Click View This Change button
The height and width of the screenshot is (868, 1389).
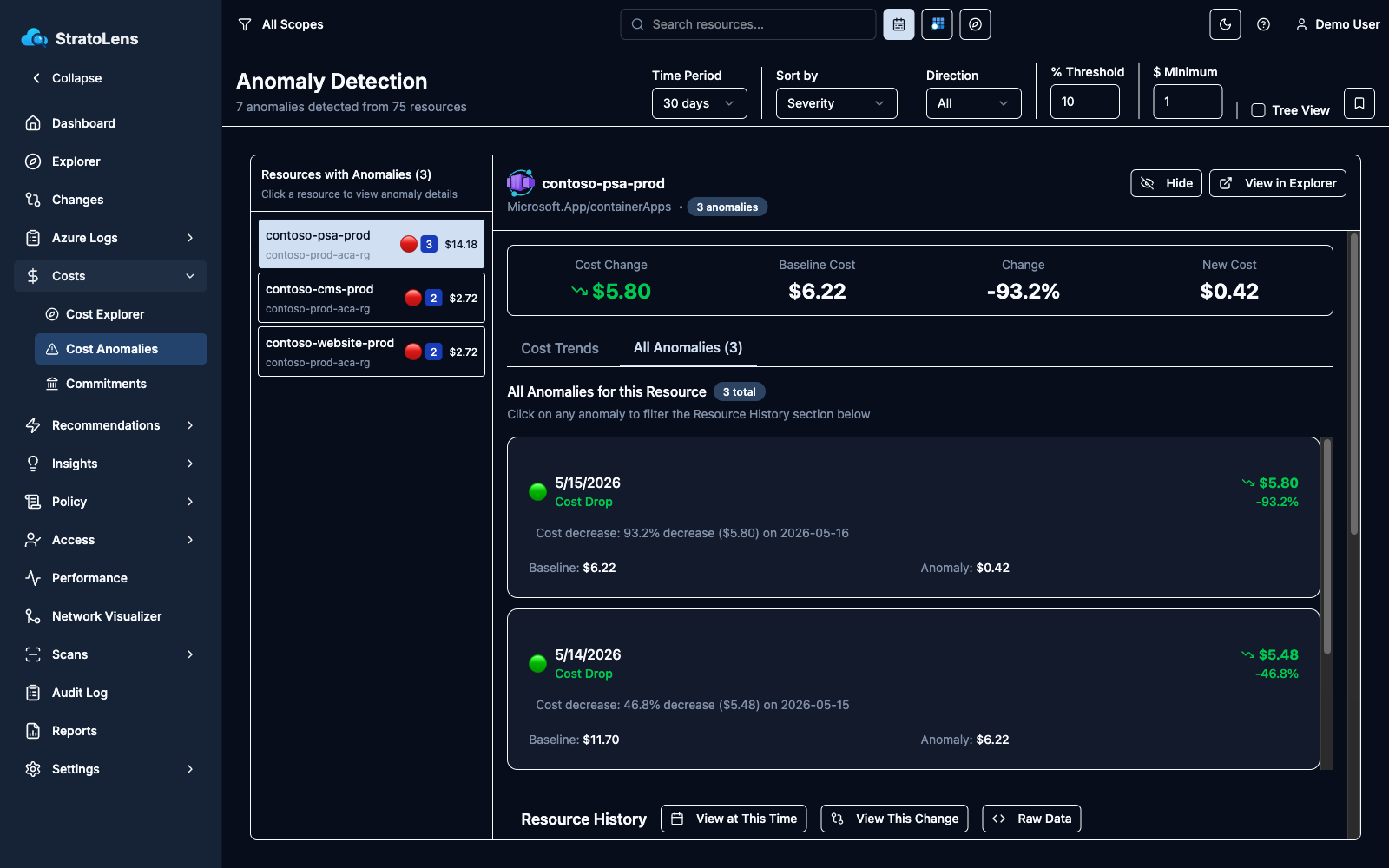click(894, 819)
